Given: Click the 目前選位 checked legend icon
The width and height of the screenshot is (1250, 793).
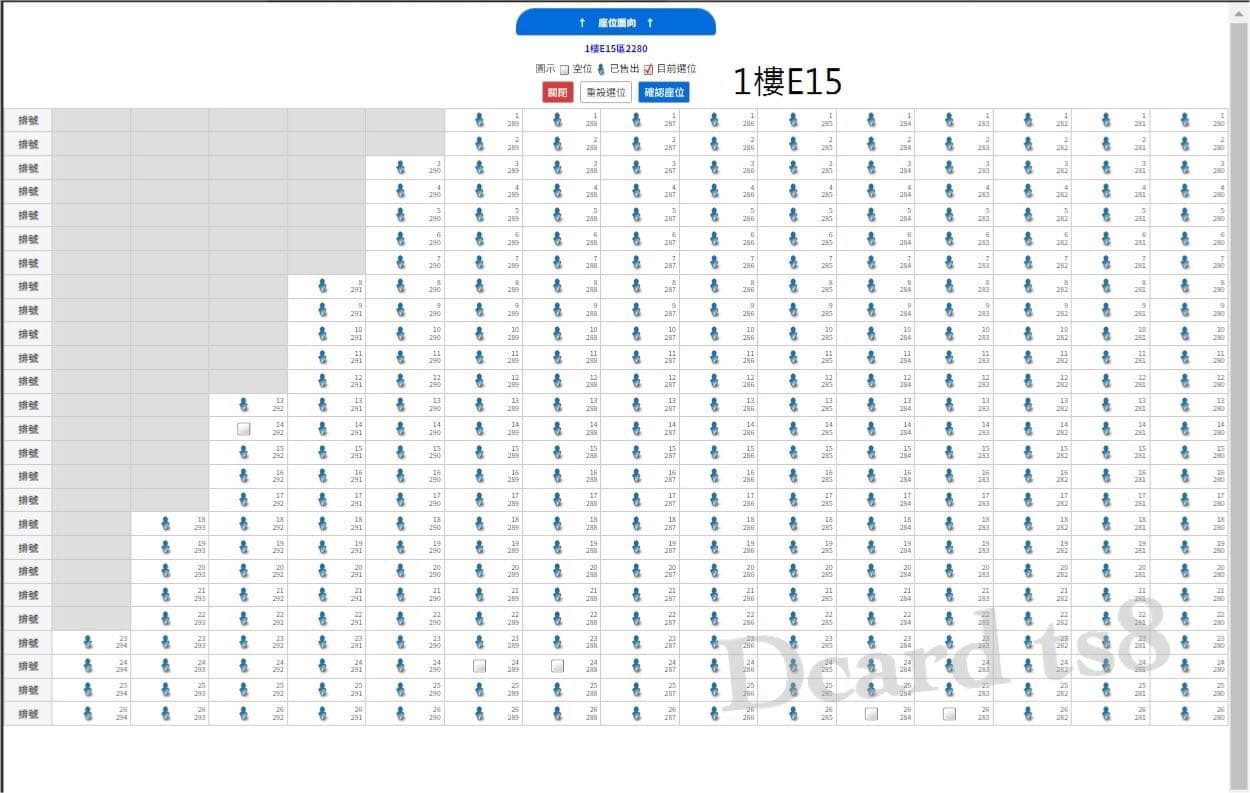Looking at the screenshot, I should [649, 70].
